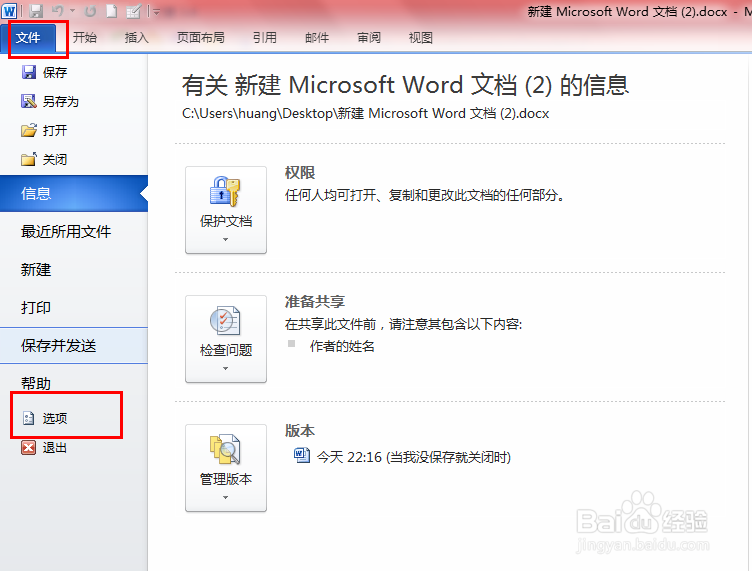752x571 pixels.
Task: Click the 检查问题 checklist icon
Action: (225, 320)
